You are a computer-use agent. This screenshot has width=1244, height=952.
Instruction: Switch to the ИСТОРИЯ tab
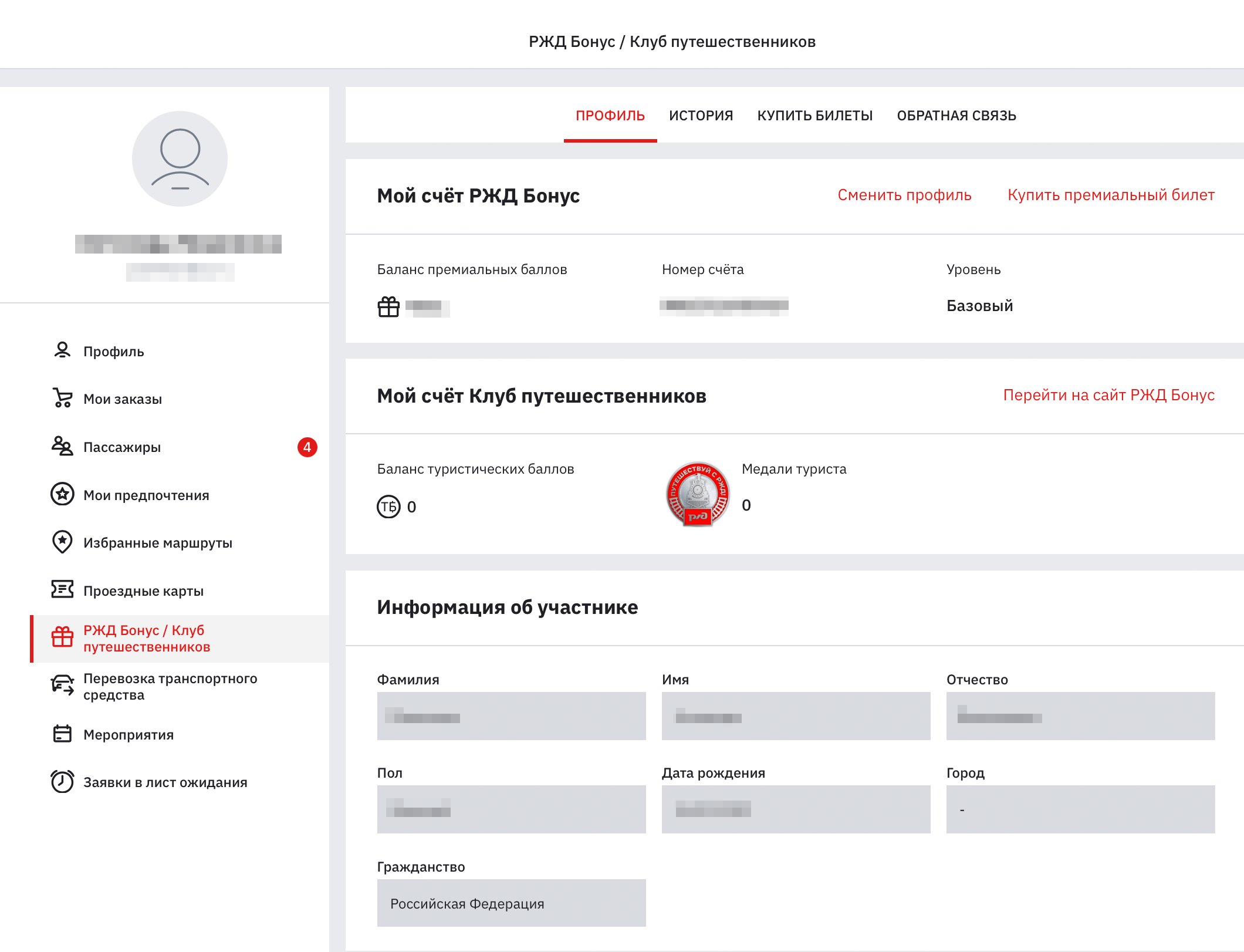click(x=701, y=116)
